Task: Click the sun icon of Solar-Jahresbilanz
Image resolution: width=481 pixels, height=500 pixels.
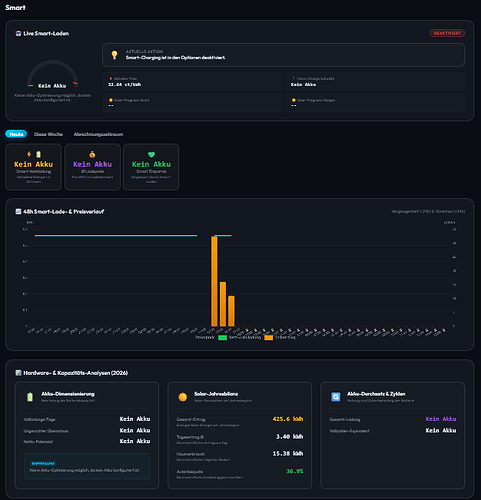Action: pos(183,397)
